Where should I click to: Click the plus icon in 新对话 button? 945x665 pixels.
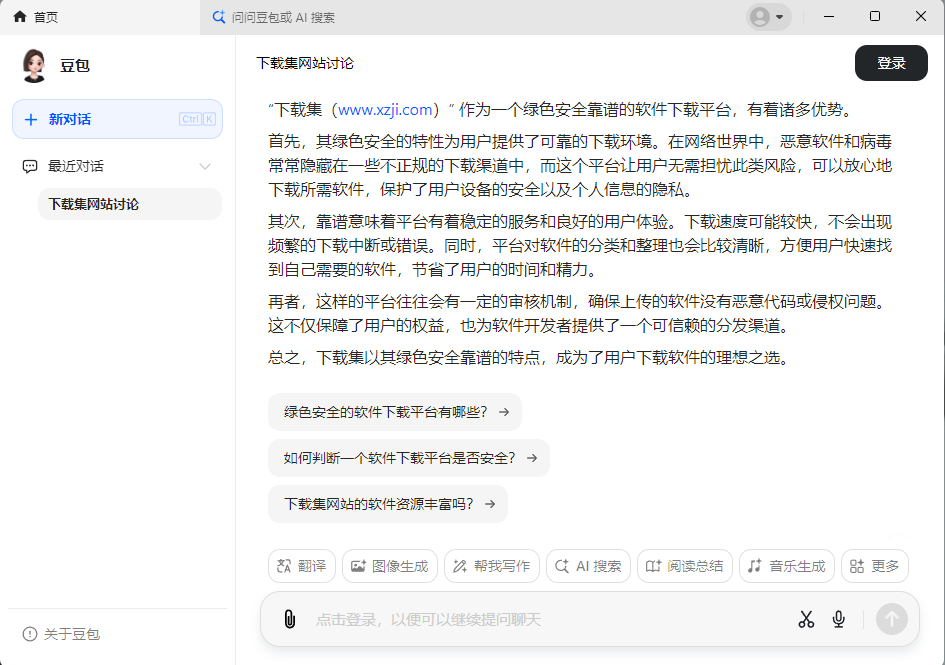point(31,119)
